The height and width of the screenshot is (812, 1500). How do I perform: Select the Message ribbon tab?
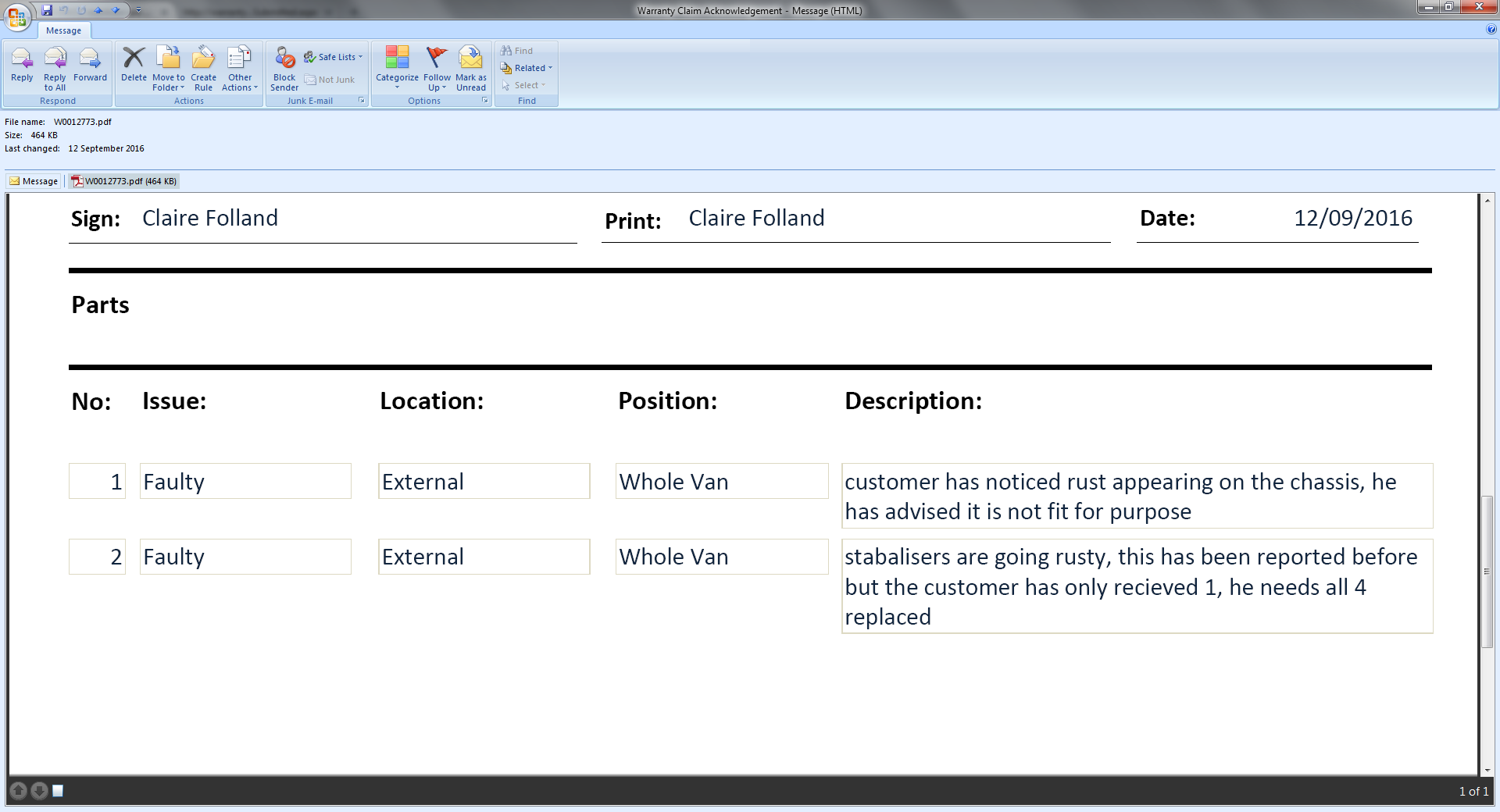click(x=63, y=30)
